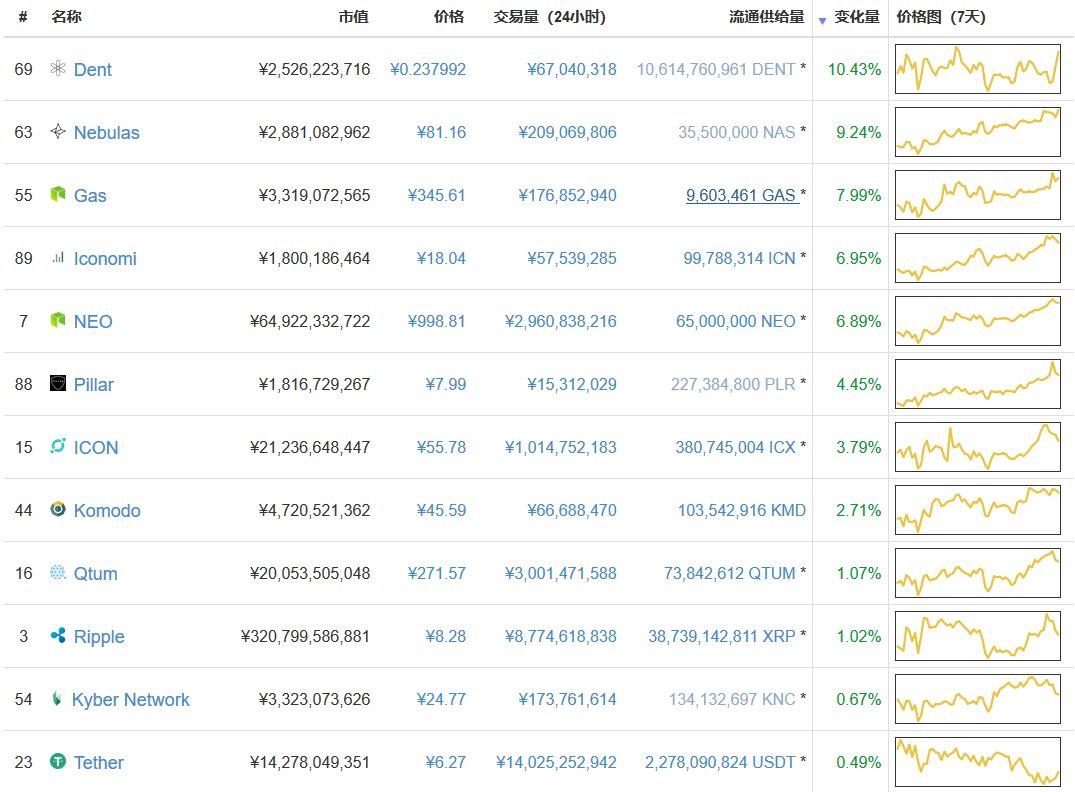The image size is (1075, 792).
Task: Click the Tether coin icon
Action: point(58,761)
